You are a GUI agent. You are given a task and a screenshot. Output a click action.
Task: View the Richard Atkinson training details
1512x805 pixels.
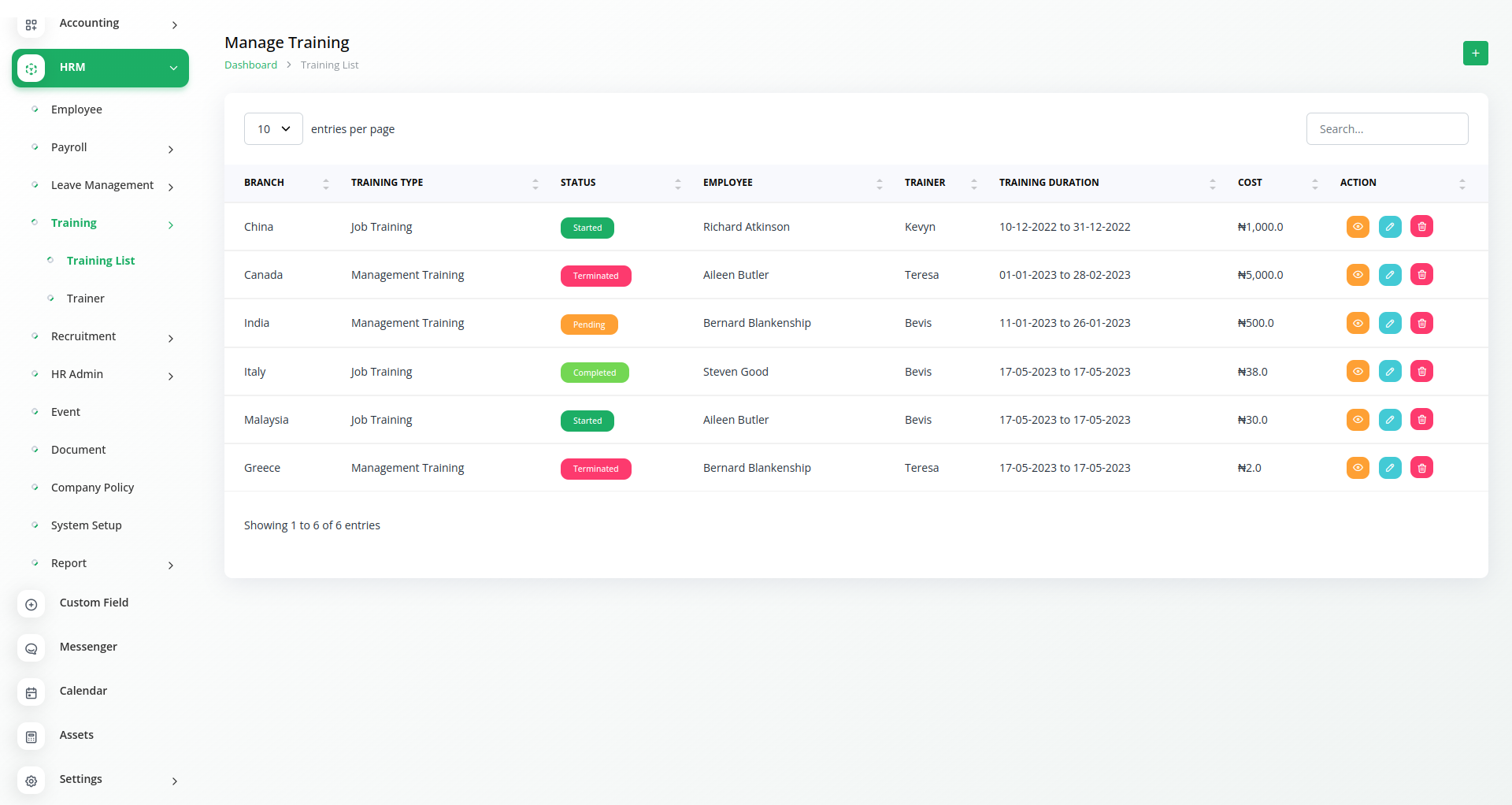pyautogui.click(x=1358, y=227)
